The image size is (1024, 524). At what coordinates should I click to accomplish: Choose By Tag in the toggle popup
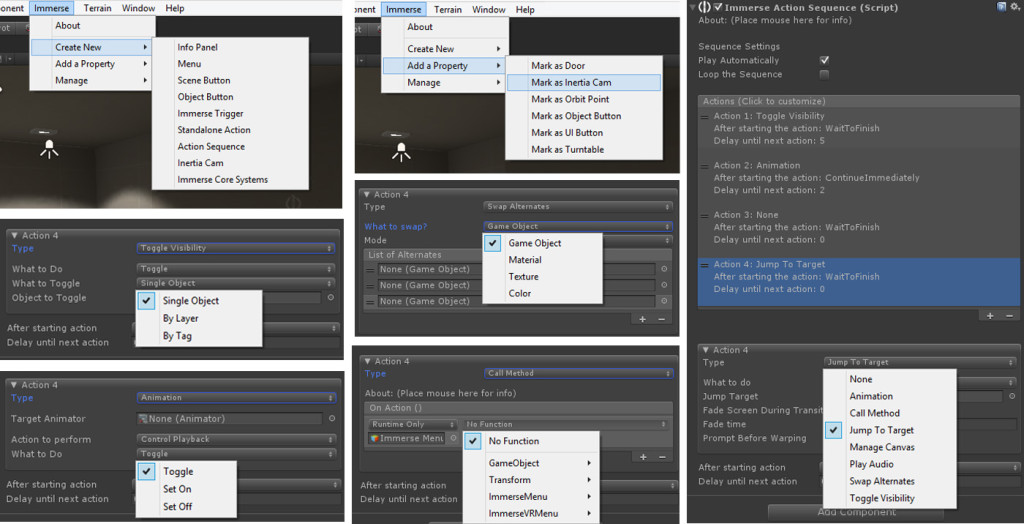click(x=199, y=336)
